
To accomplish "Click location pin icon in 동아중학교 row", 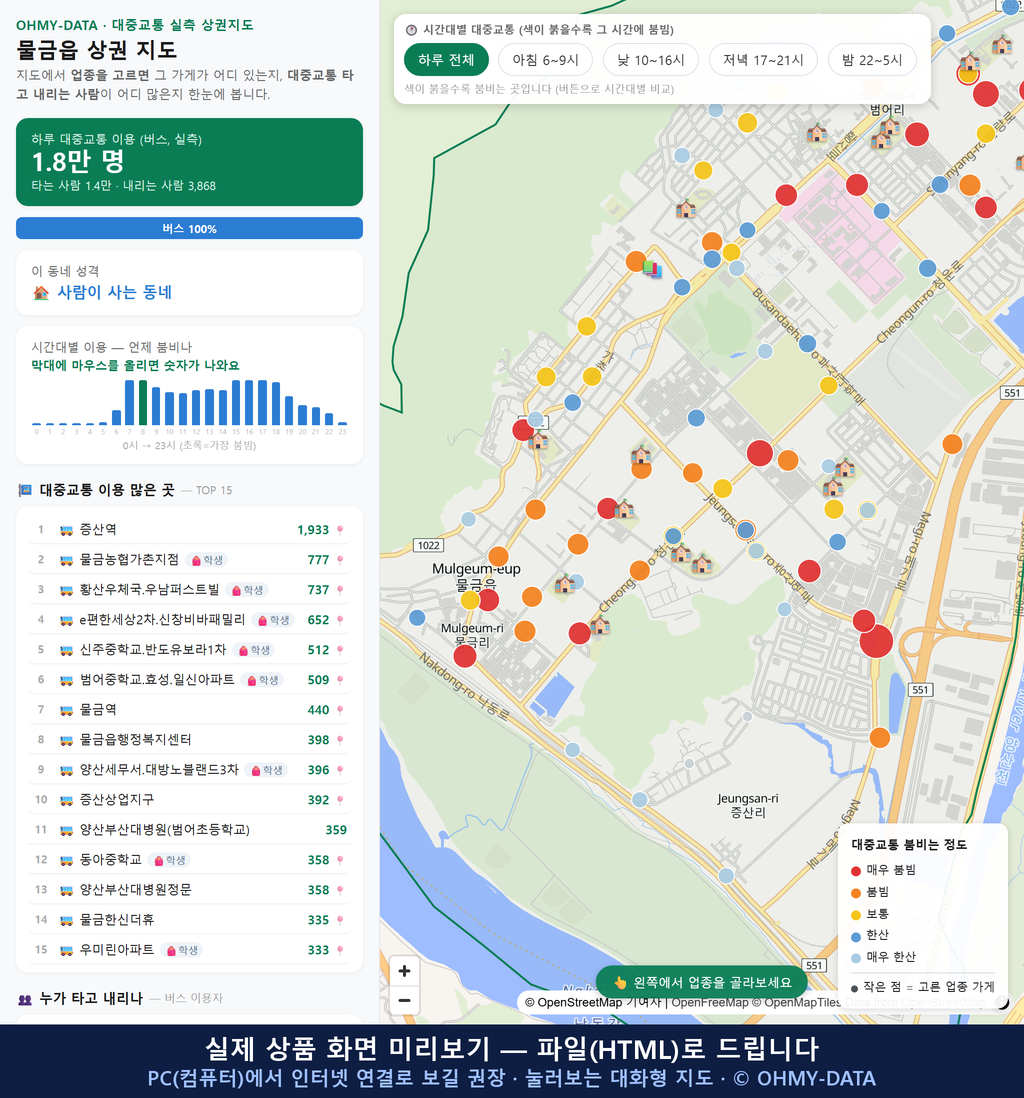I will coord(340,860).
